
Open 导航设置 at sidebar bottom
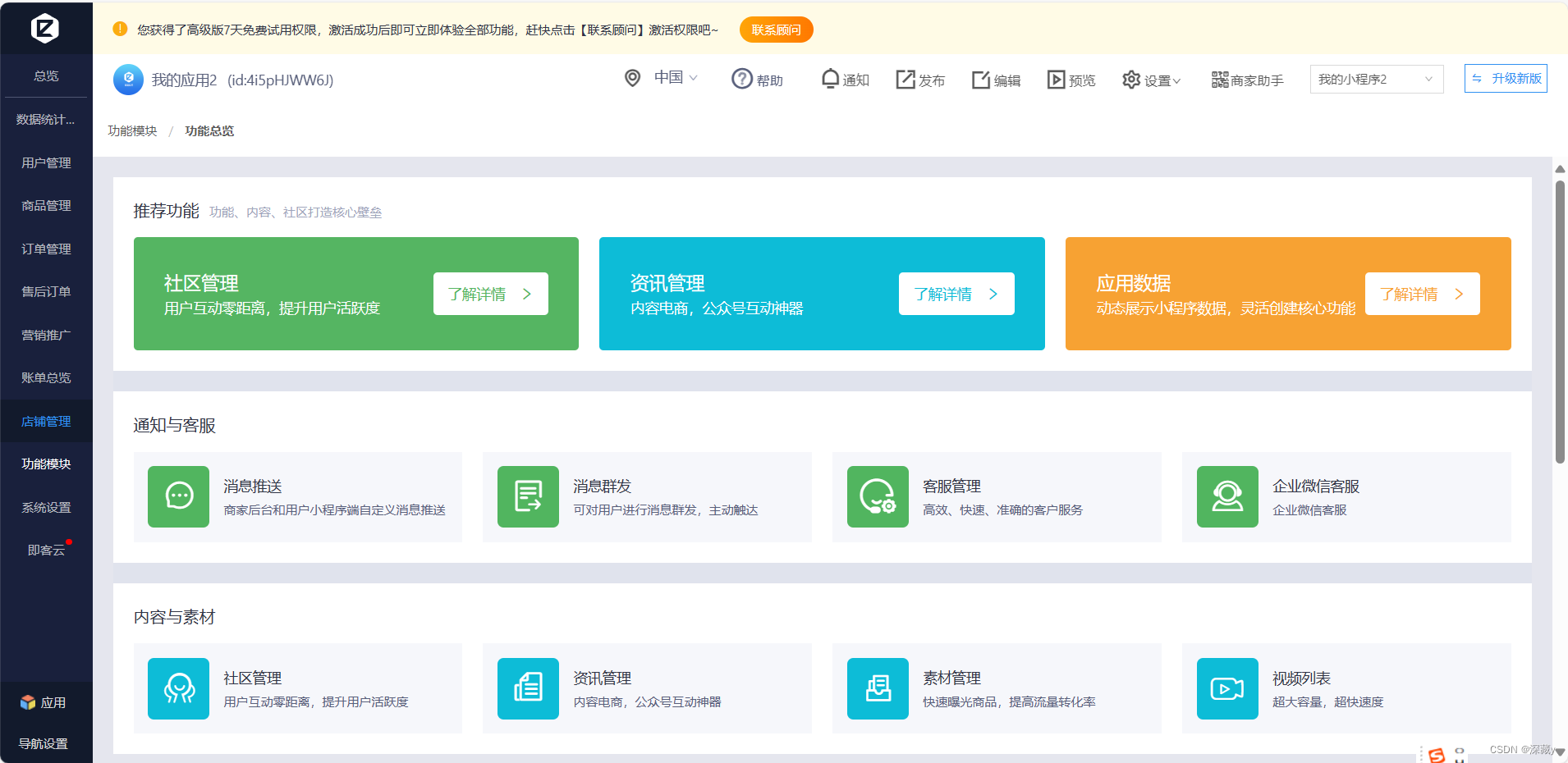pyautogui.click(x=44, y=743)
